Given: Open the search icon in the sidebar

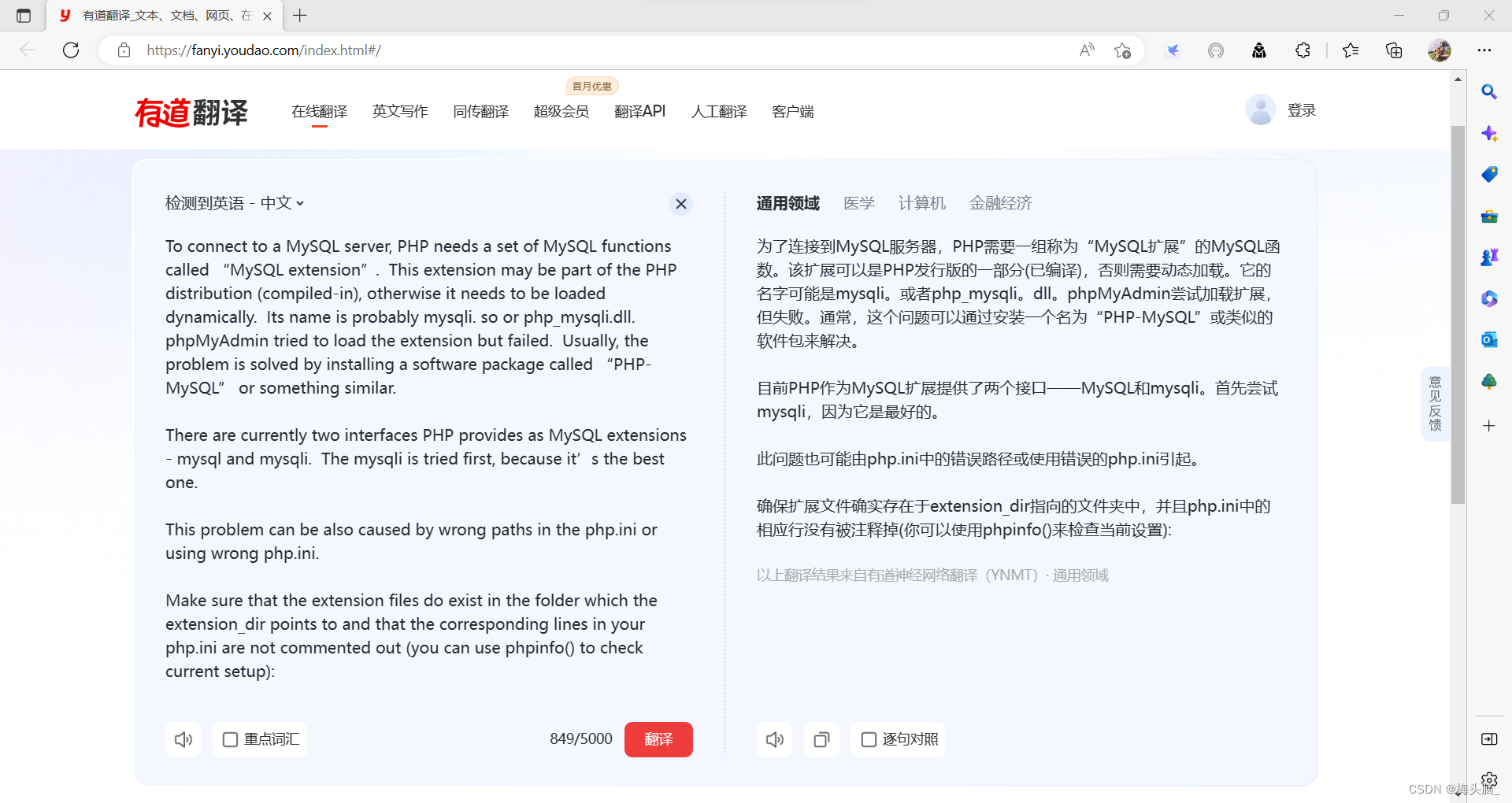Looking at the screenshot, I should coord(1489,92).
